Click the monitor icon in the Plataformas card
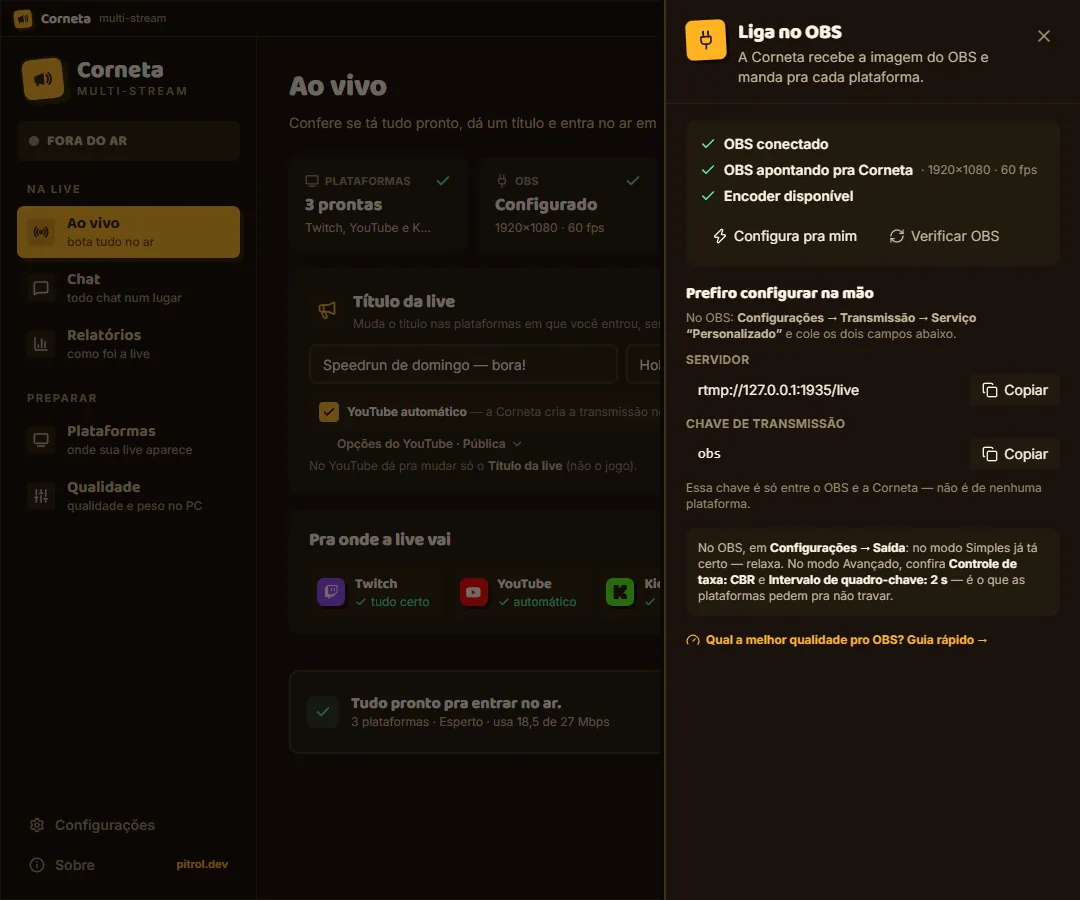Image resolution: width=1080 pixels, height=900 pixels. coord(312,180)
